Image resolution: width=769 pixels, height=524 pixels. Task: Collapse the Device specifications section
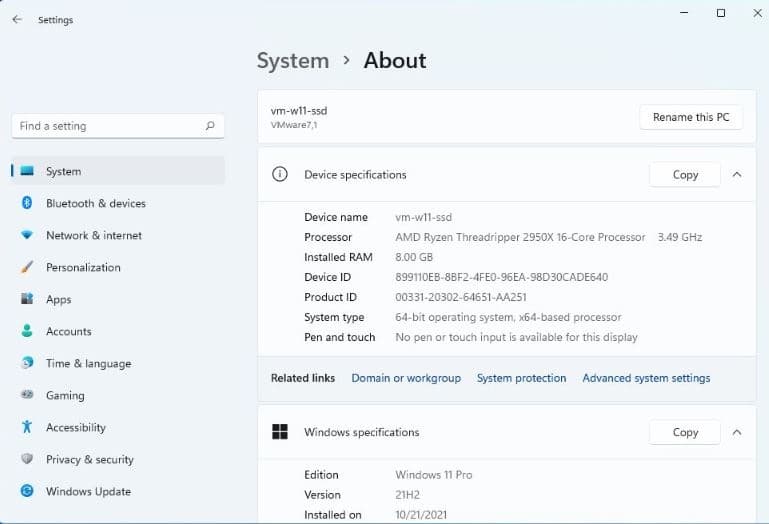click(737, 174)
